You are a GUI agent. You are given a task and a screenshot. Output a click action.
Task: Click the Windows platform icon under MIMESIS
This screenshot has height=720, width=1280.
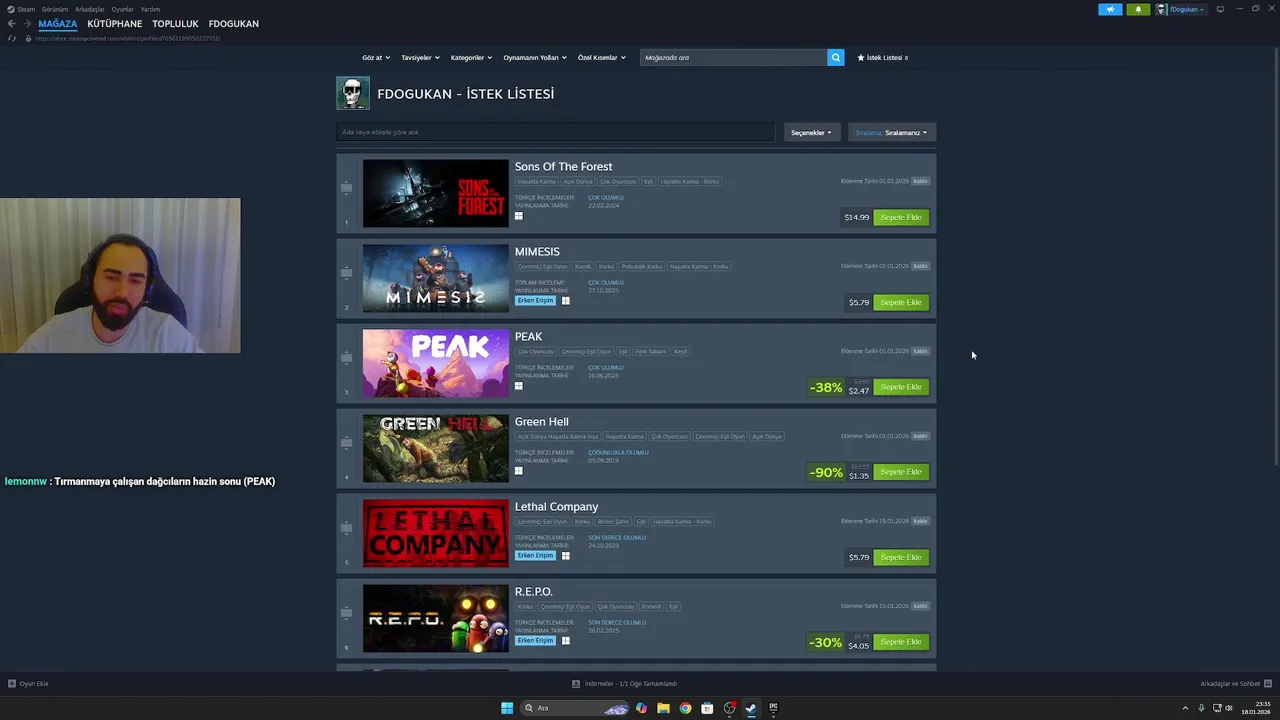tap(565, 300)
